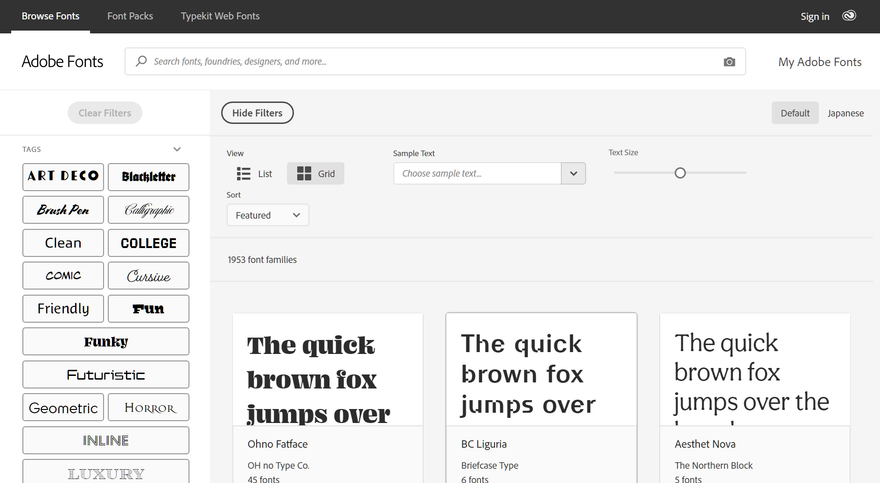
Task: Click the Hide Filters button
Action: click(x=257, y=113)
